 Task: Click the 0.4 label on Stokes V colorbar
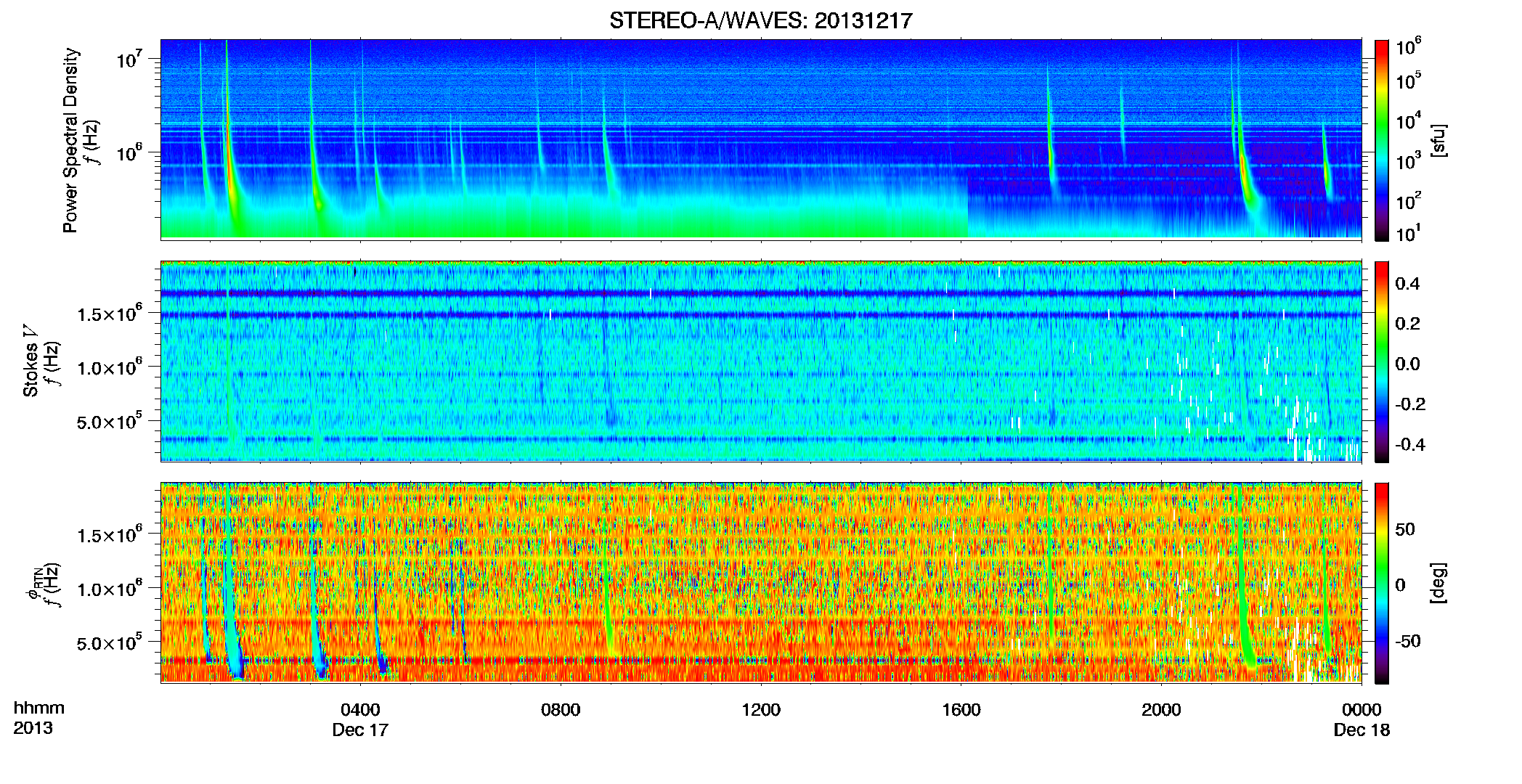tap(1408, 283)
